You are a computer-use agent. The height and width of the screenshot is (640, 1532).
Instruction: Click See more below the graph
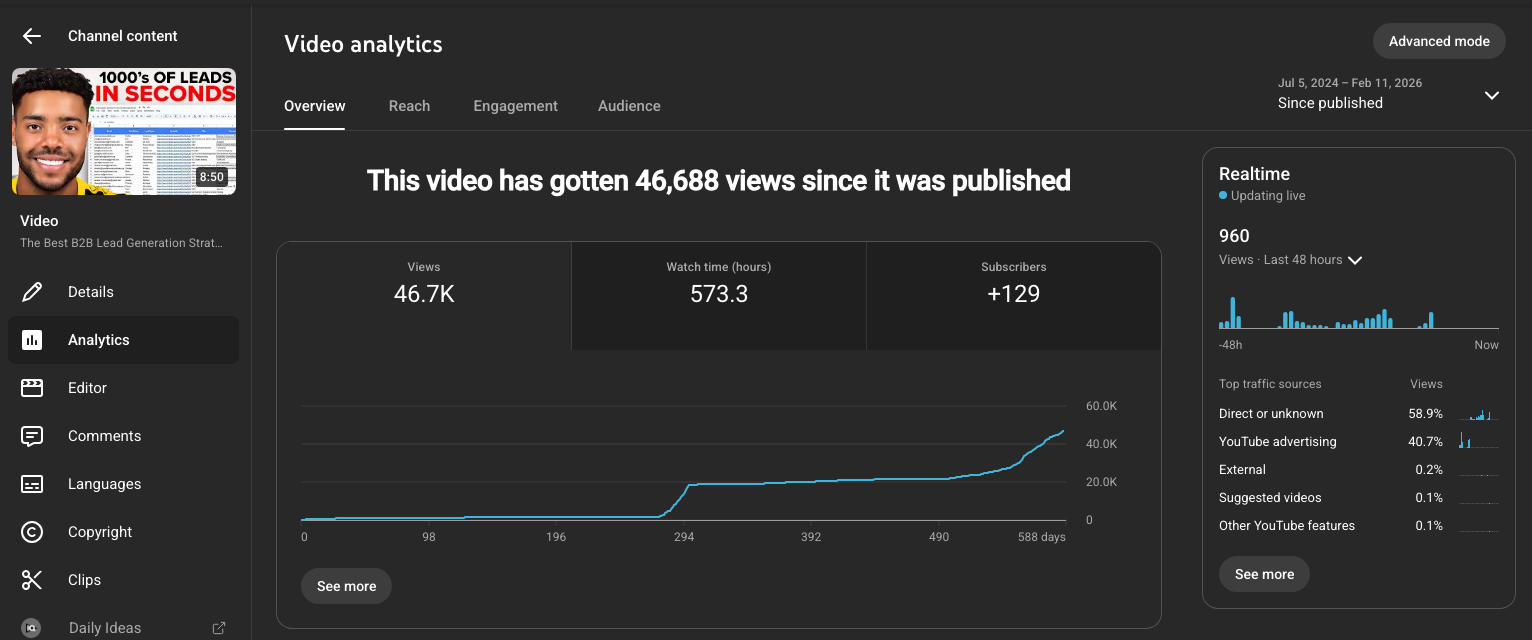click(346, 586)
